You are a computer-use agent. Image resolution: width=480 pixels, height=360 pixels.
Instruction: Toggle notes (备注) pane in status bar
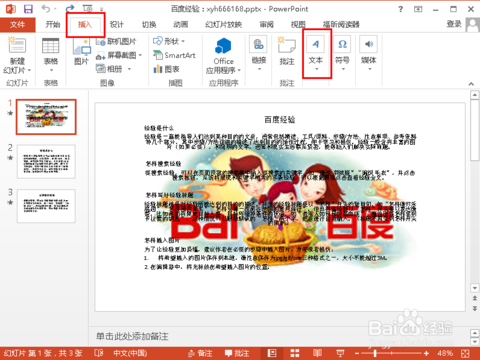200,353
